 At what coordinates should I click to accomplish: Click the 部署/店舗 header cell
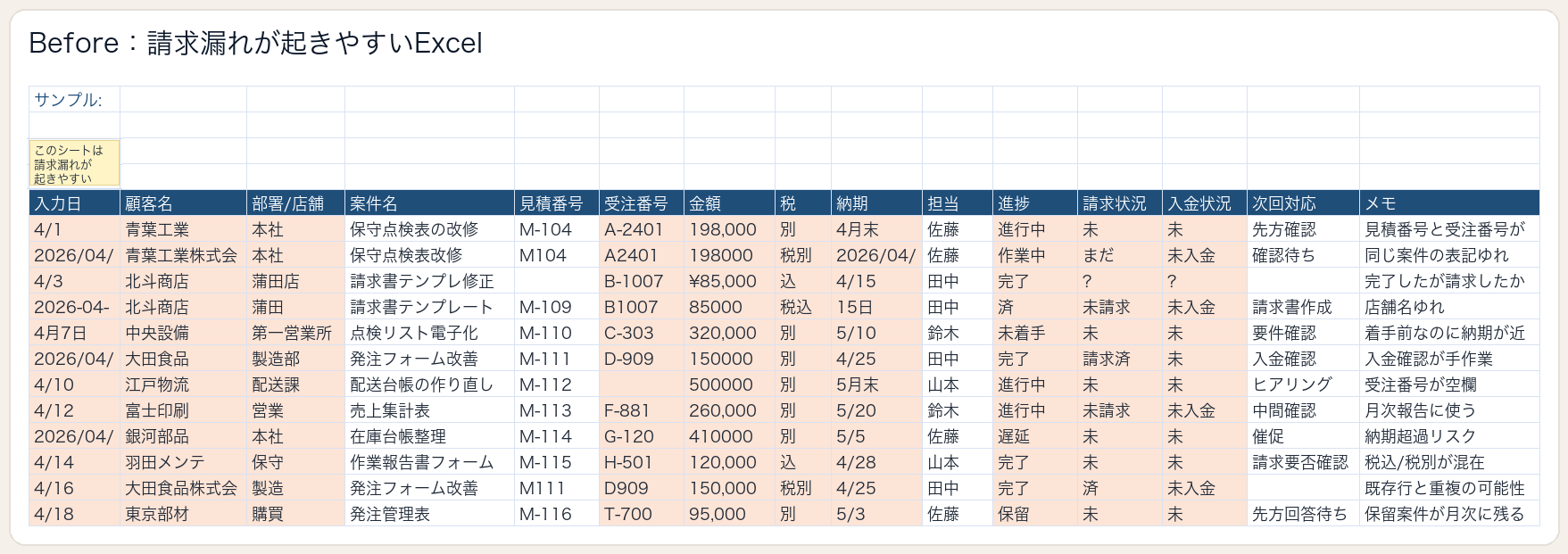point(295,203)
